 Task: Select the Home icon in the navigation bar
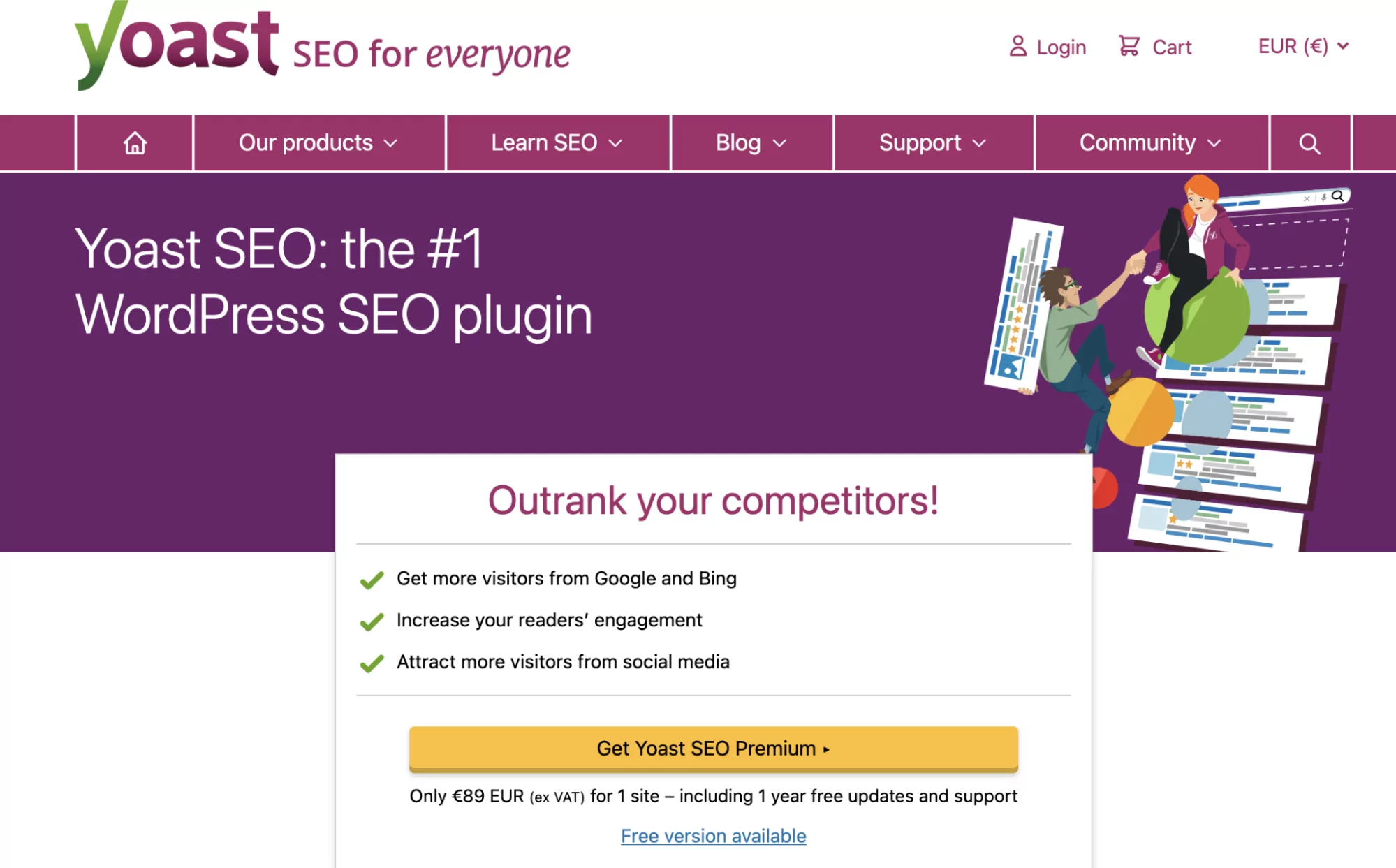click(x=134, y=142)
